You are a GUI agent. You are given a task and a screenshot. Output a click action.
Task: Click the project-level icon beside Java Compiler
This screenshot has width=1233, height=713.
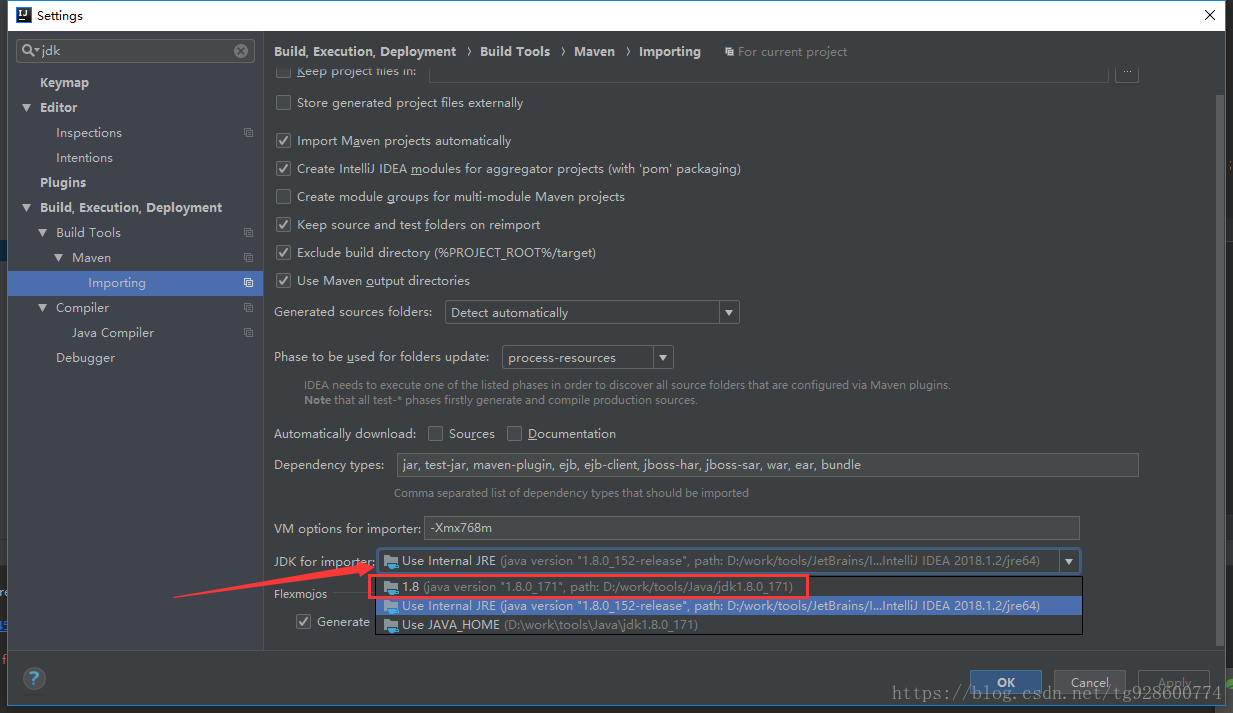point(248,333)
